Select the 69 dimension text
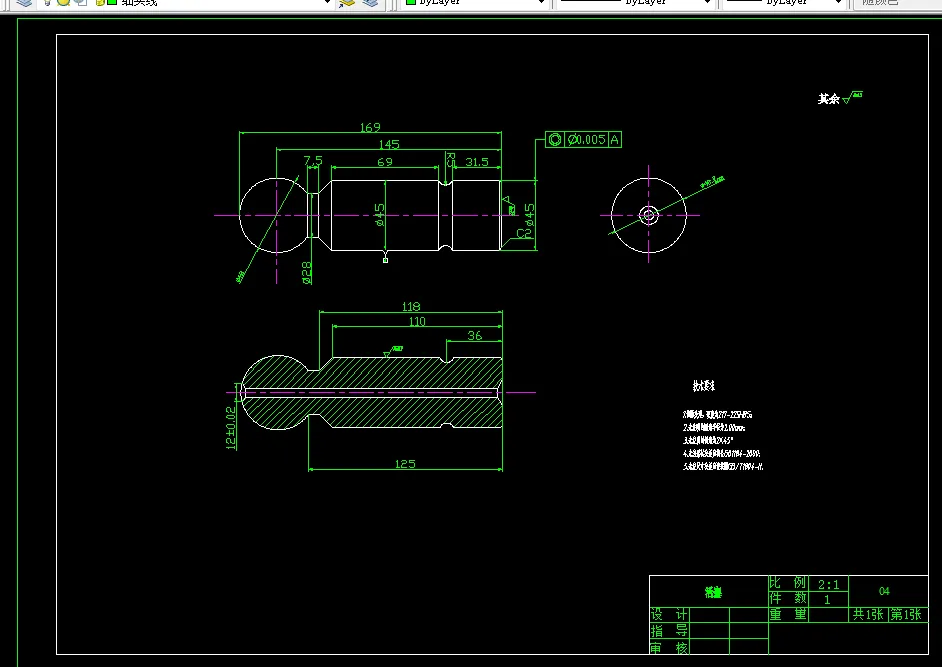 pyautogui.click(x=384, y=162)
